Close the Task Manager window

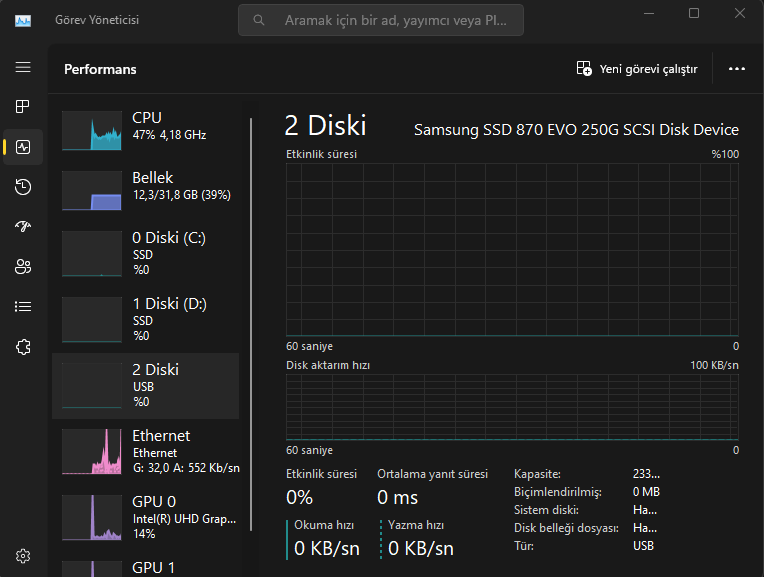point(740,13)
